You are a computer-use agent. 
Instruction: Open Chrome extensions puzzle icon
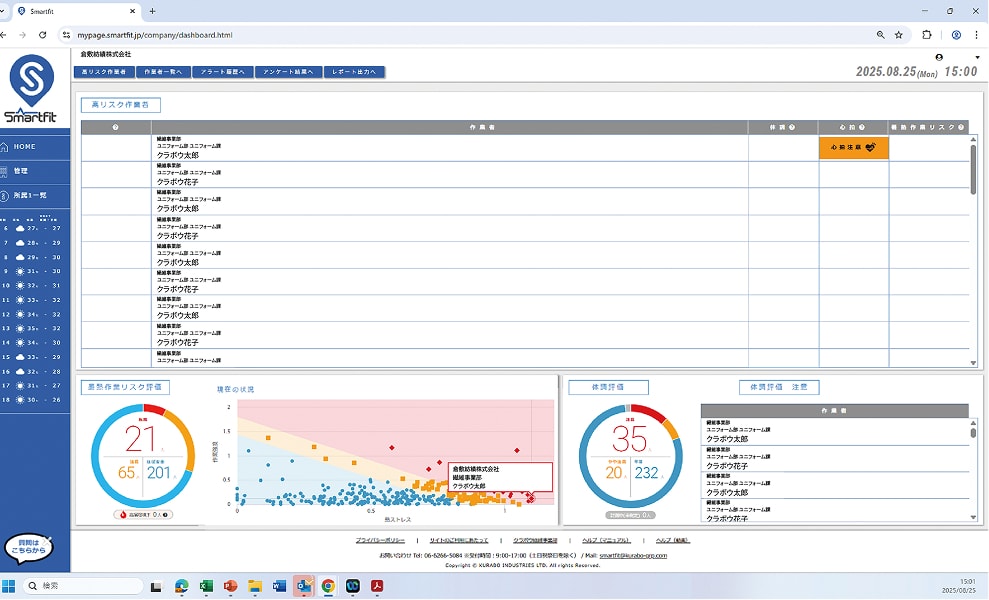[927, 34]
